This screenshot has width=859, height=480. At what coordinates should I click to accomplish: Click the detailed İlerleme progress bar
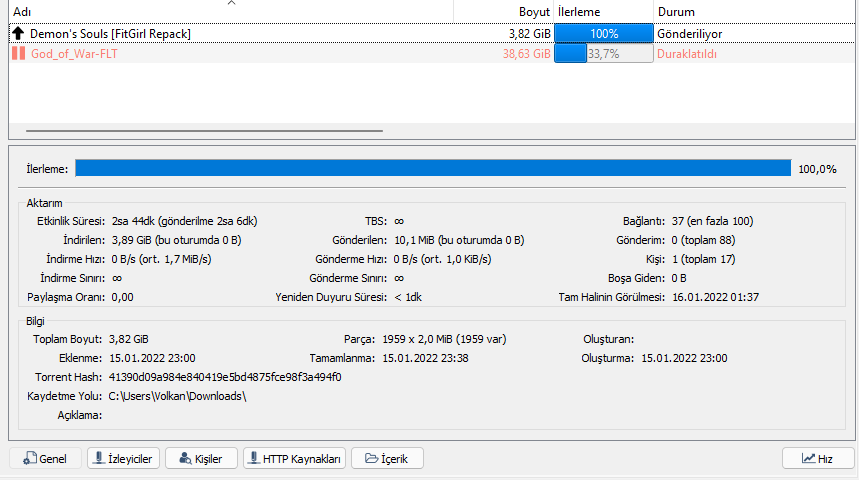(x=433, y=168)
